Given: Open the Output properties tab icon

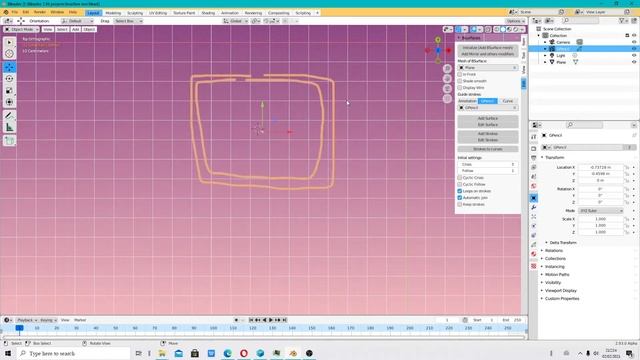Looking at the screenshot, I should tap(533, 158).
